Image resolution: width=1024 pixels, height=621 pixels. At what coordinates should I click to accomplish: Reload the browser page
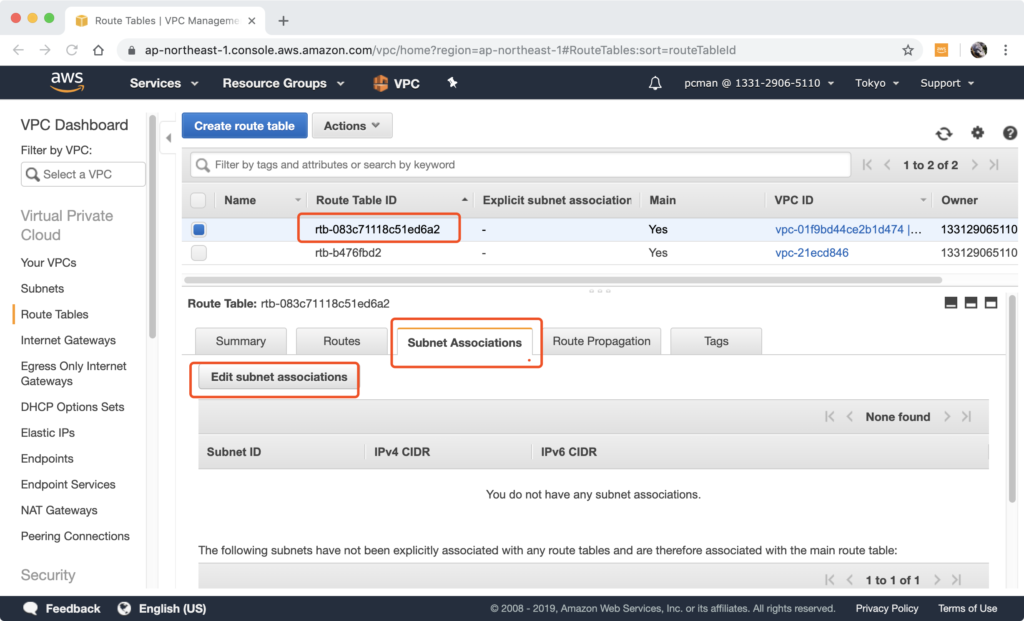72,50
